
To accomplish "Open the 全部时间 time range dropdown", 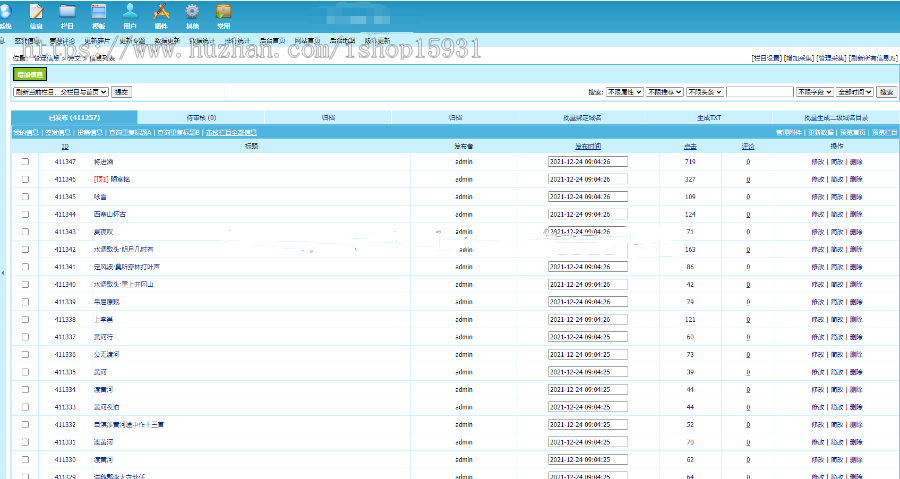I will click(855, 92).
